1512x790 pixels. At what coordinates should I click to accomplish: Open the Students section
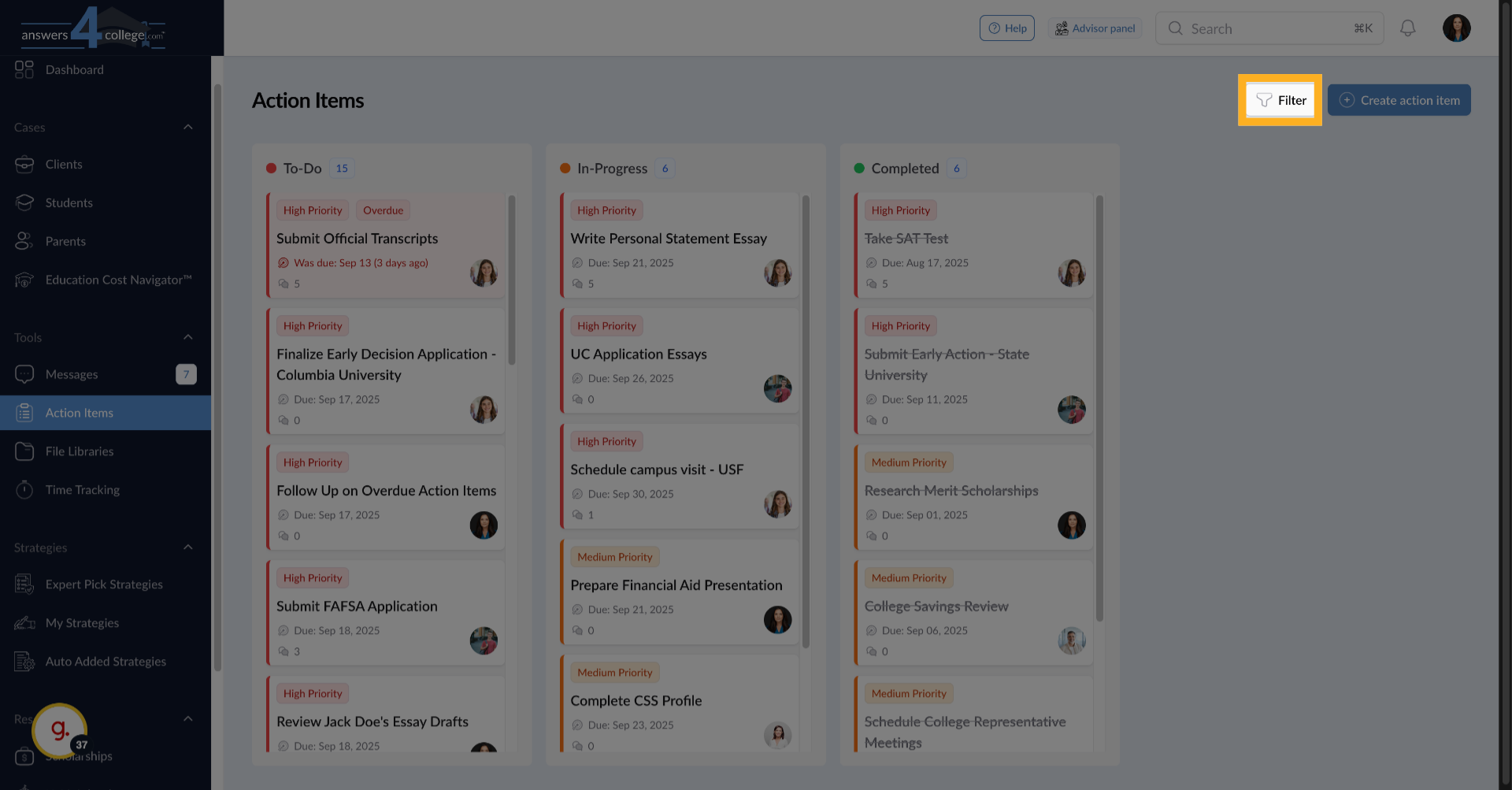point(69,202)
